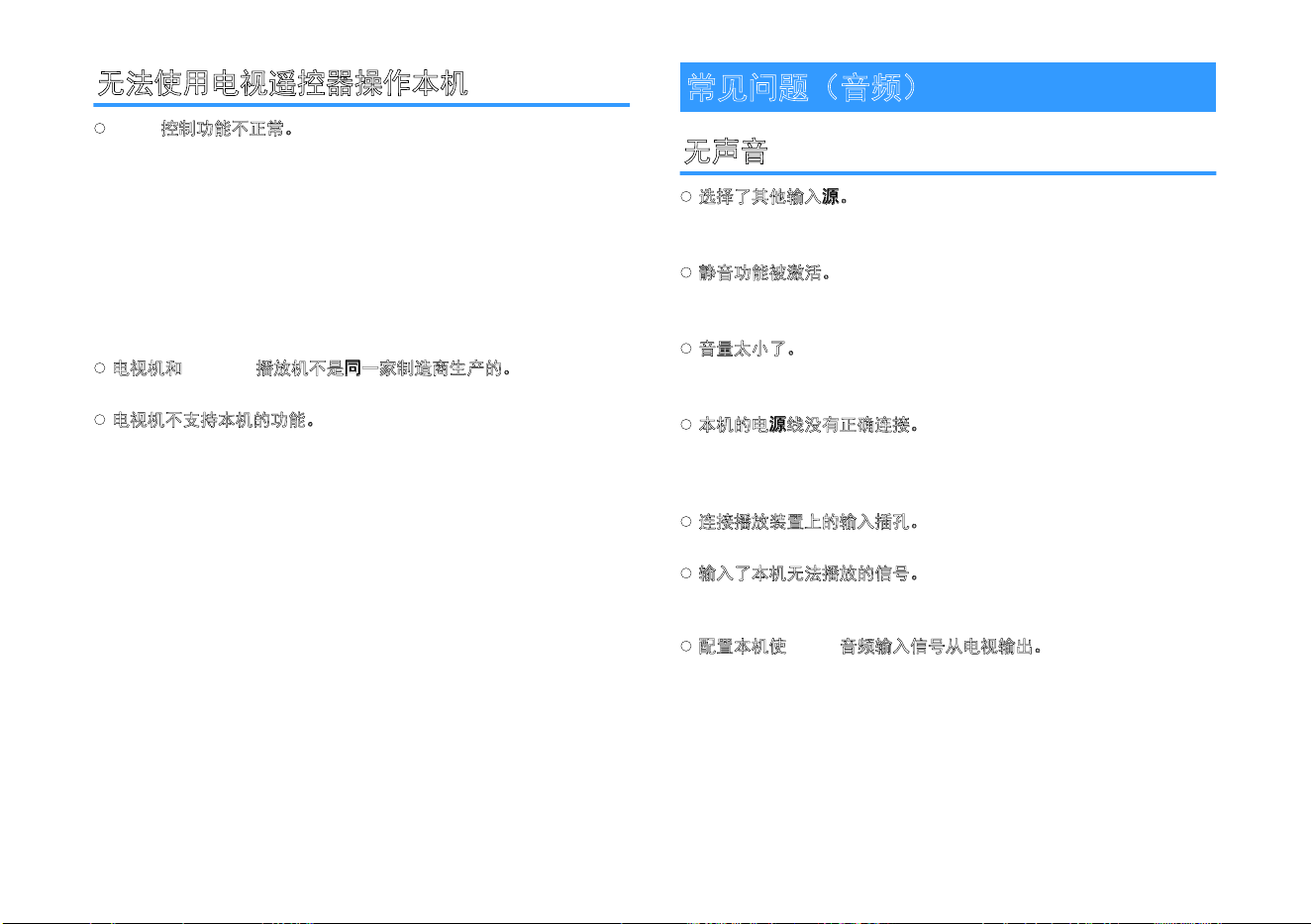Select the line 电视机不支持本机的功能。

pos(213,420)
